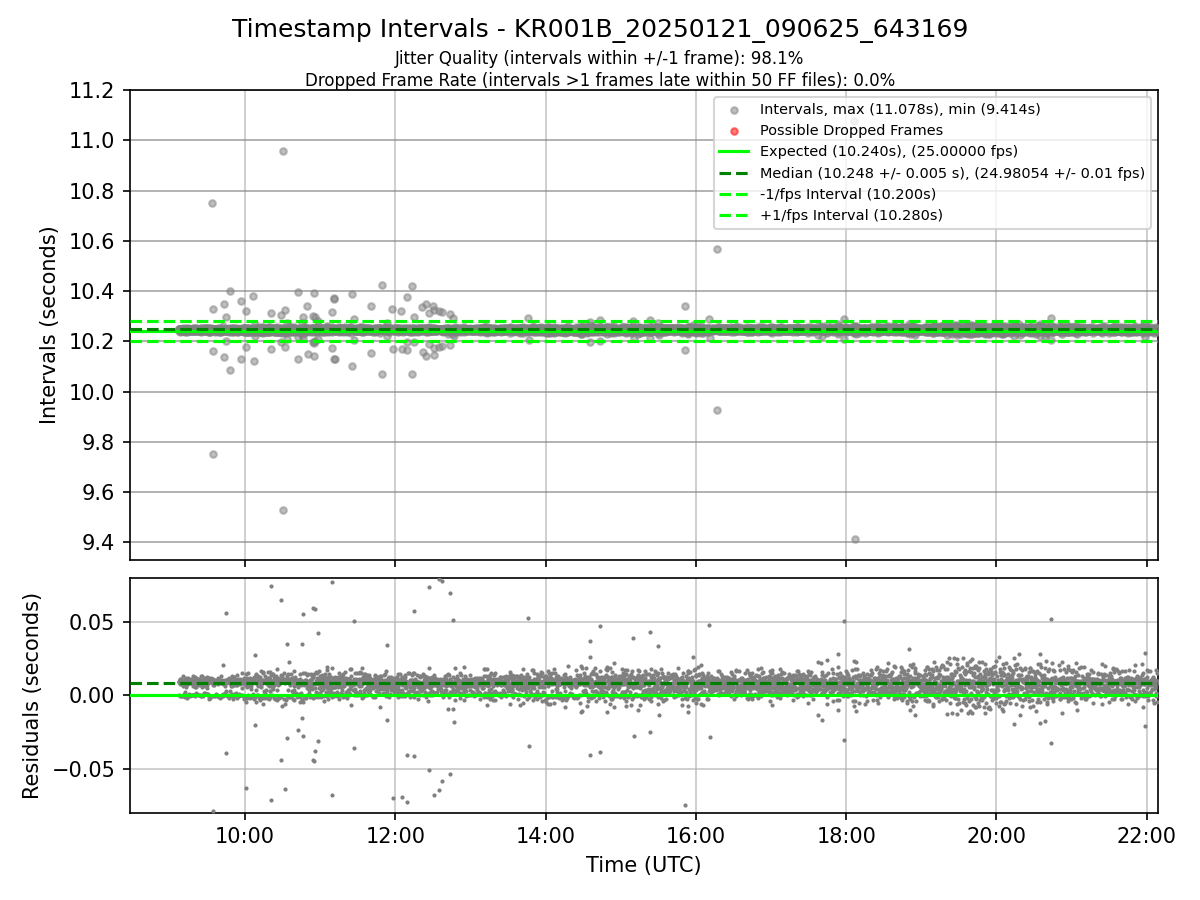Click the gray dot marker in the legend
This screenshot has width=1200, height=900.
pos(735,110)
